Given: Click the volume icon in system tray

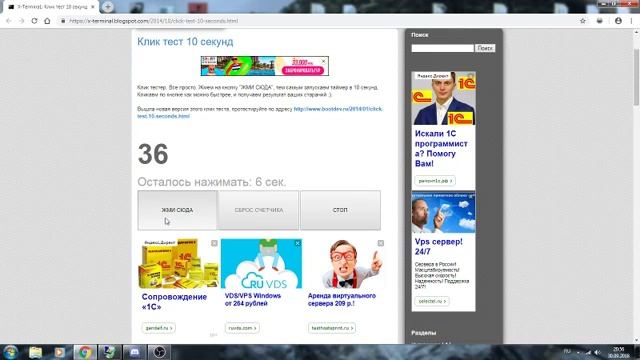Looking at the screenshot, I should (598, 352).
